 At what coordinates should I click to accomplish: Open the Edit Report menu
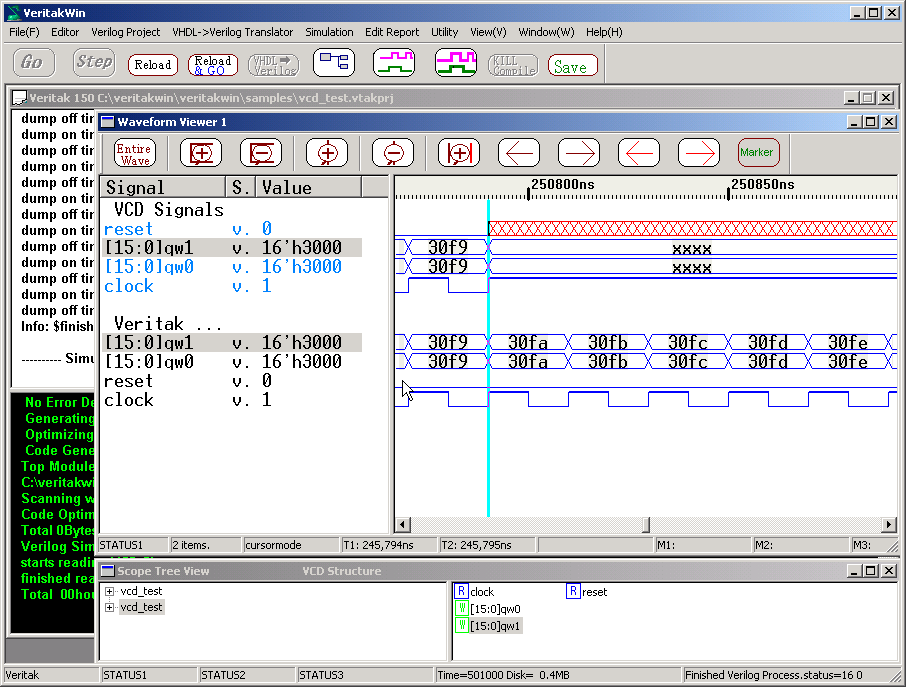[392, 32]
